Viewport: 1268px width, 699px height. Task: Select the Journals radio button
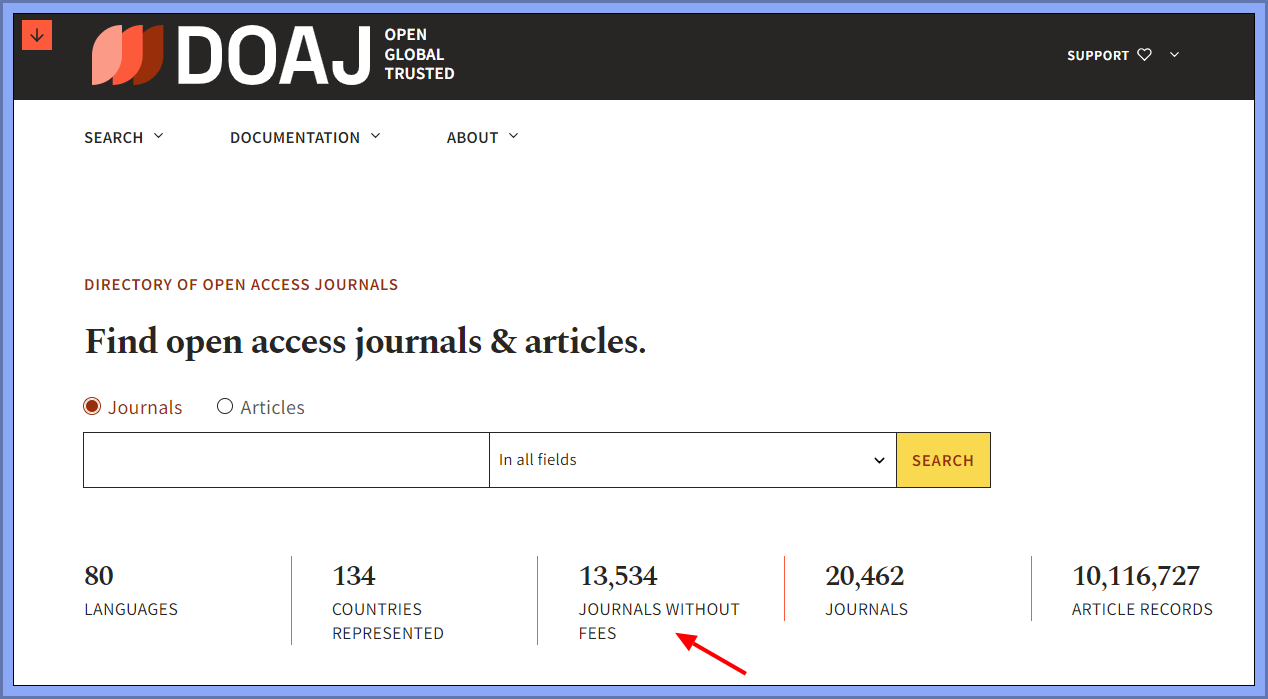coord(92,406)
